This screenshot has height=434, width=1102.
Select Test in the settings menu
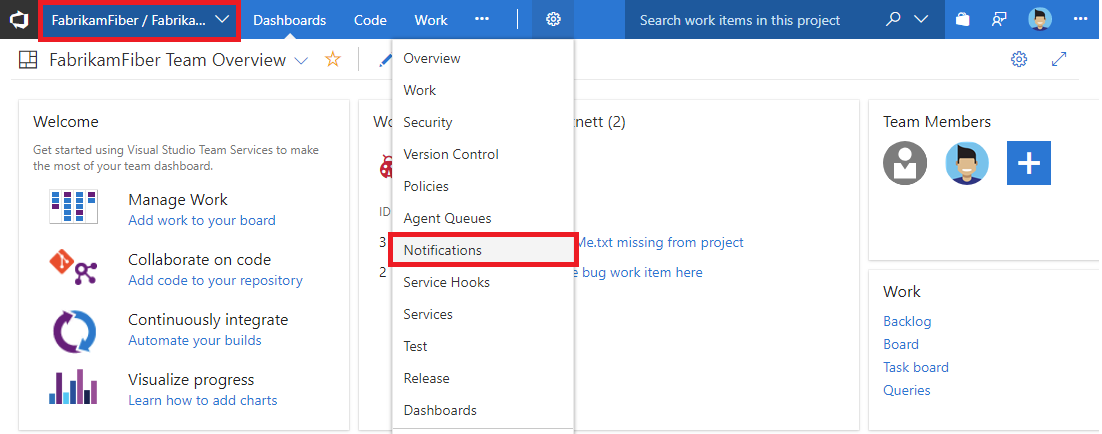[483, 346]
